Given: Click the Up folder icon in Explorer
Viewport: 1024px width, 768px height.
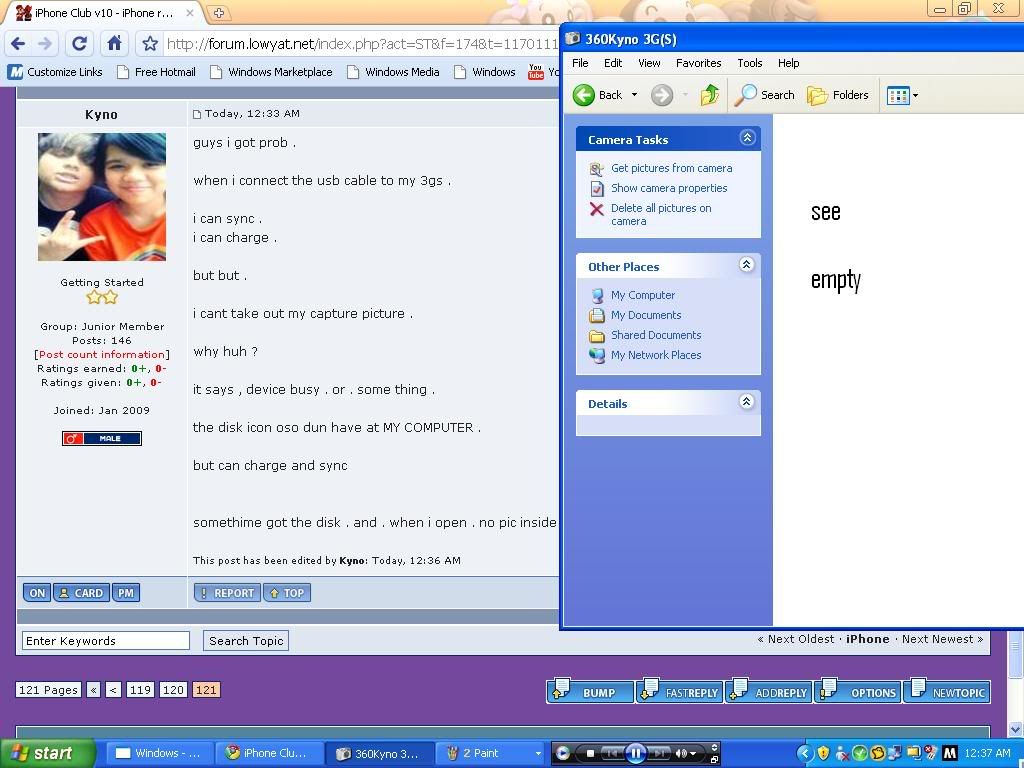Looking at the screenshot, I should coord(710,95).
